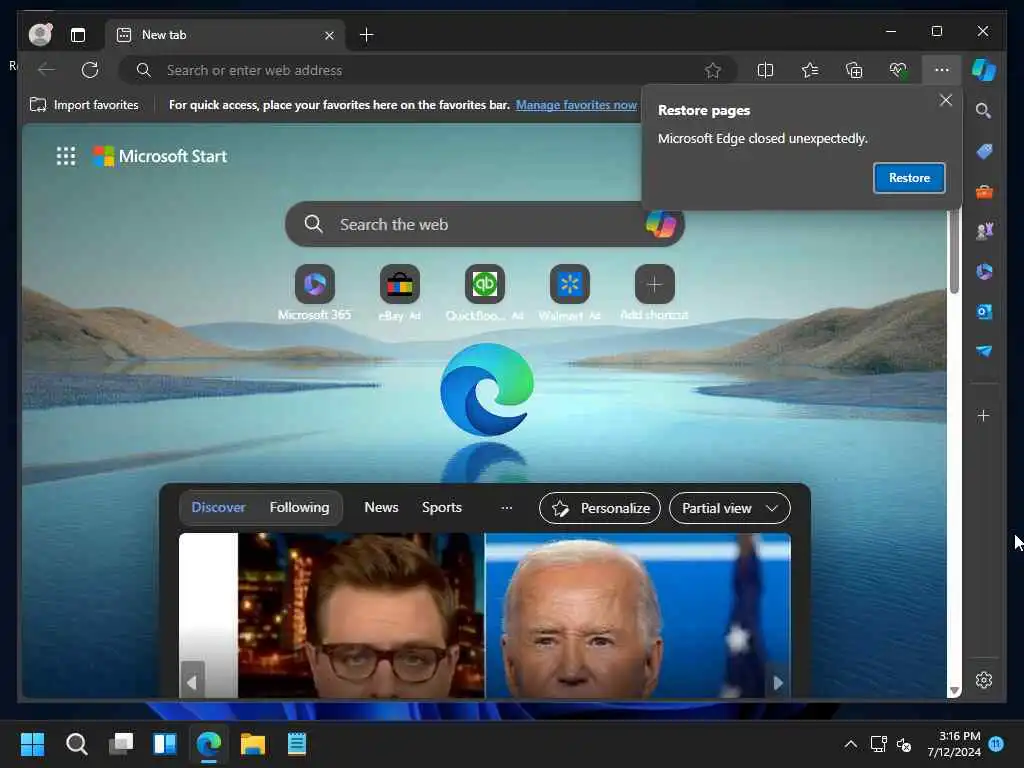Open sidebar Games chess icon
The height and width of the screenshot is (768, 1024).
tap(984, 231)
